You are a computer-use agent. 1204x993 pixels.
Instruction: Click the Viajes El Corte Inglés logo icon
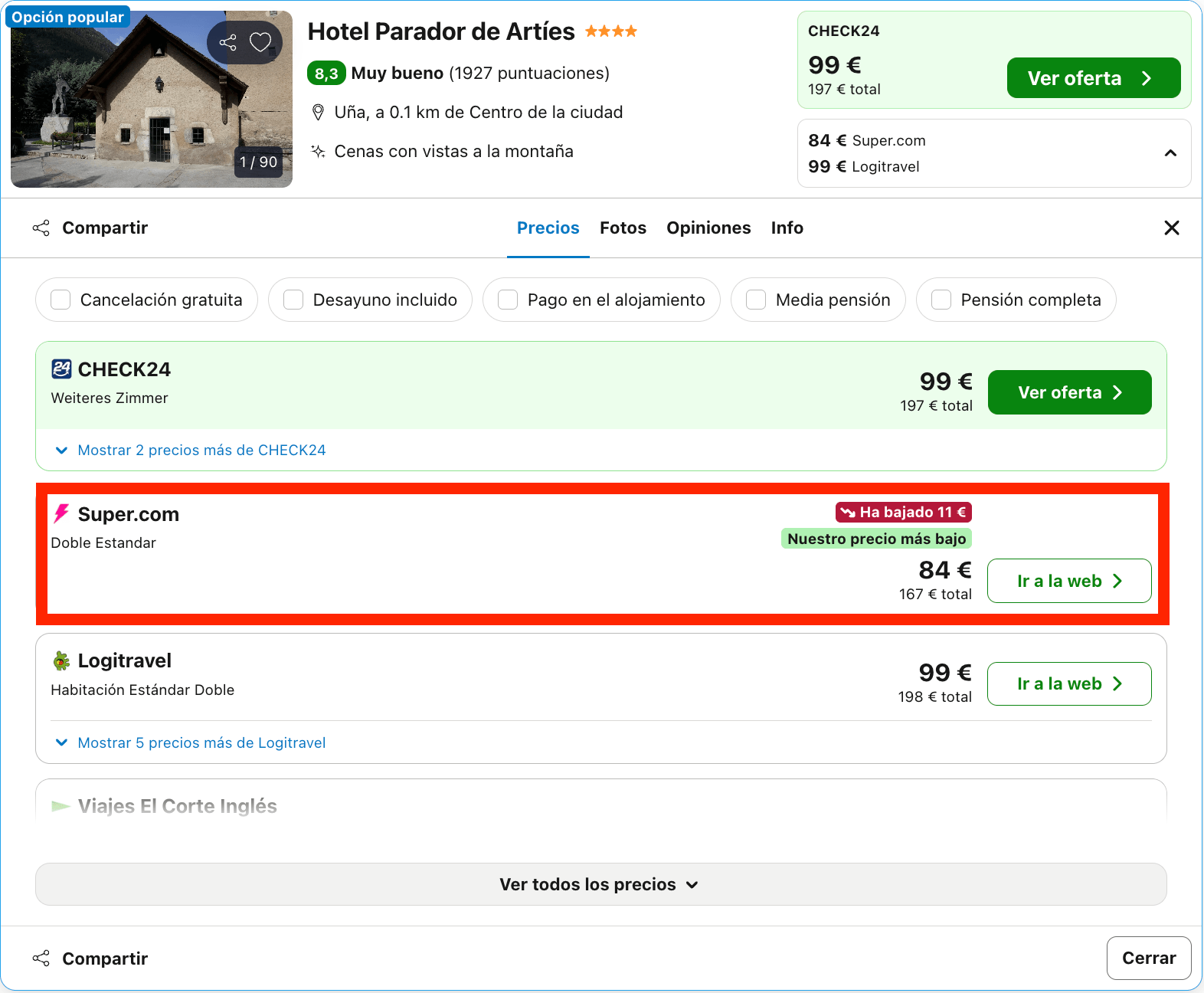(x=61, y=806)
